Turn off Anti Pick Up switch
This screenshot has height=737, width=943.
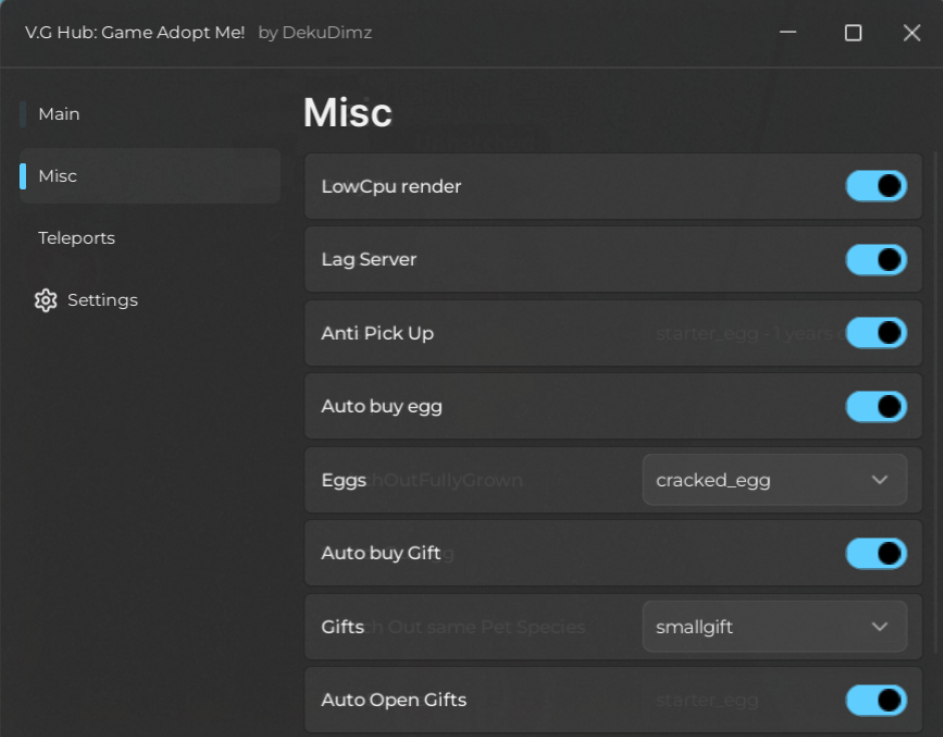[876, 333]
